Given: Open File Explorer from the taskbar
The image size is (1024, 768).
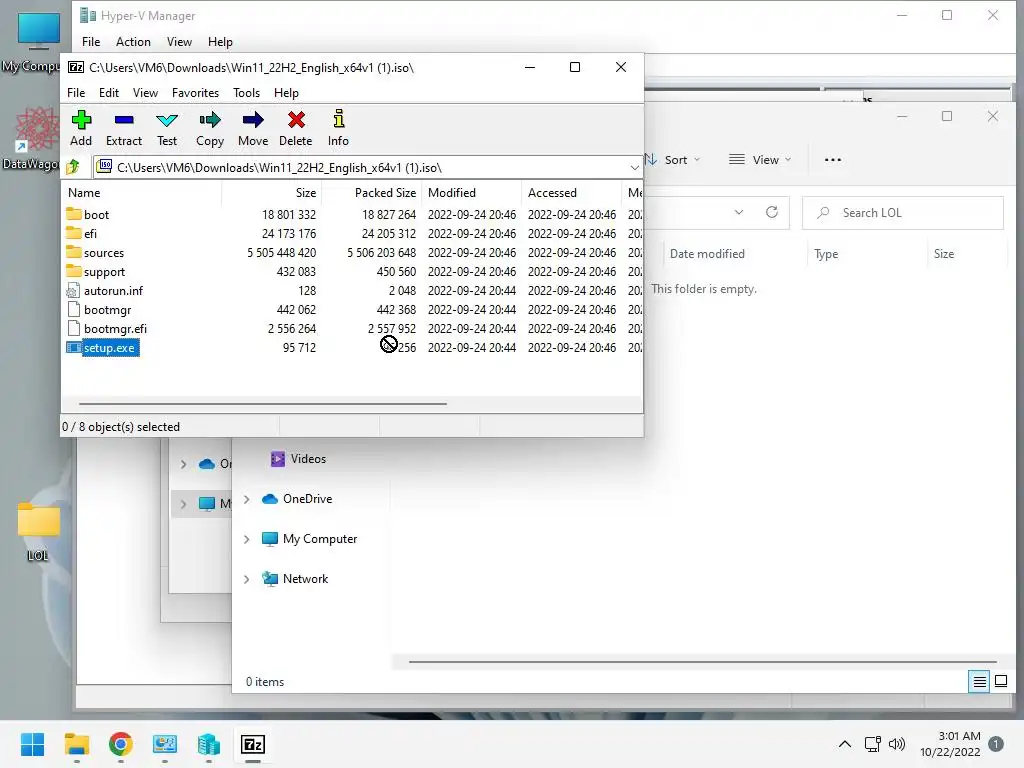Looking at the screenshot, I should (x=76, y=744).
